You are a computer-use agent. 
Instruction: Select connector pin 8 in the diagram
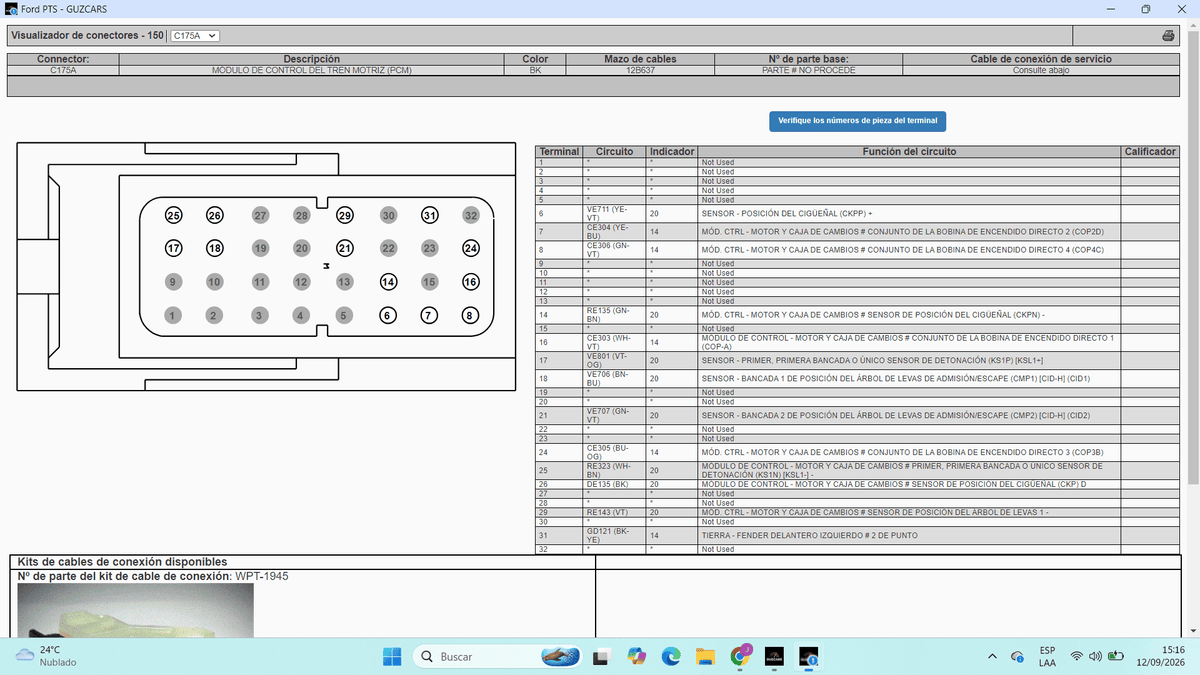[x=469, y=316]
